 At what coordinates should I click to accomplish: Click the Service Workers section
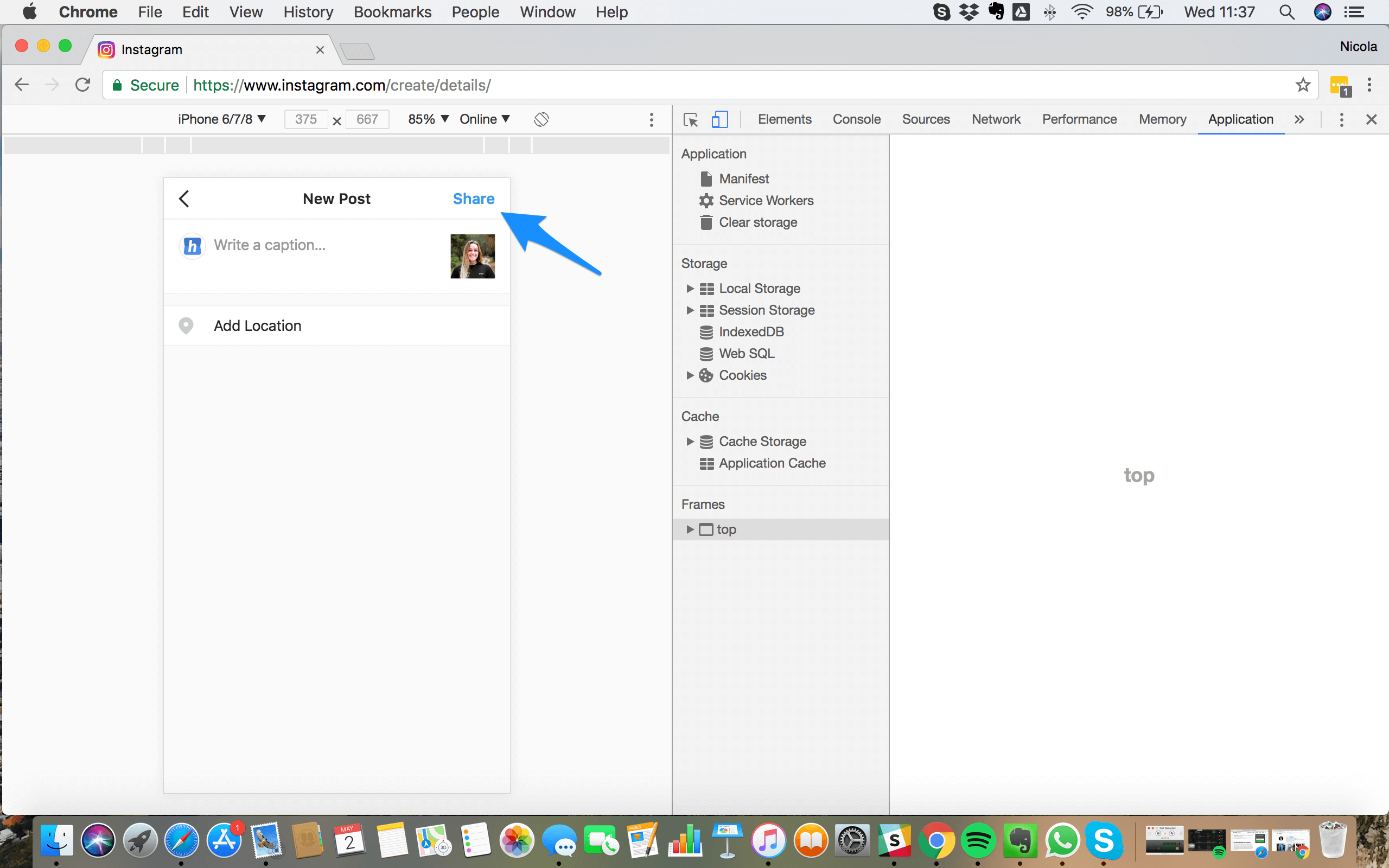tap(766, 200)
